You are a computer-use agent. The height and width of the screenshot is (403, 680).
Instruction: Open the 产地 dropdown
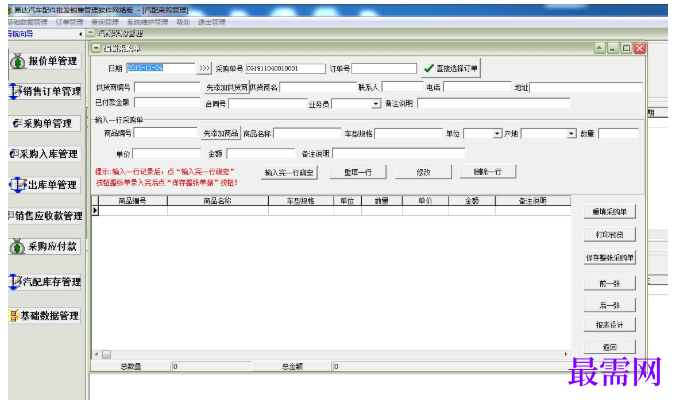pos(571,134)
